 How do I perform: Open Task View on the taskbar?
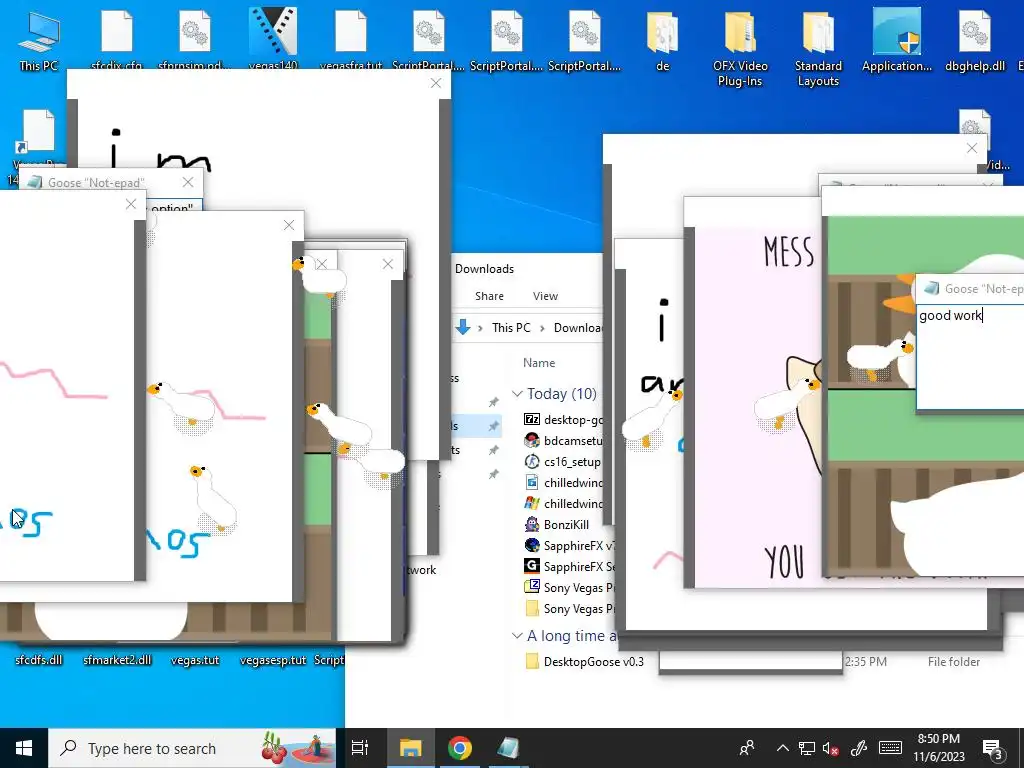coord(360,748)
